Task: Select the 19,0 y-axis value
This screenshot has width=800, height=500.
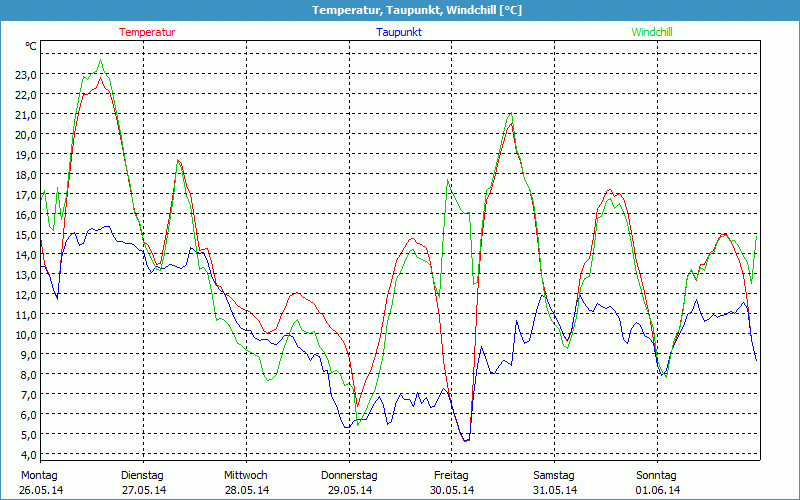Action: click(x=26, y=155)
